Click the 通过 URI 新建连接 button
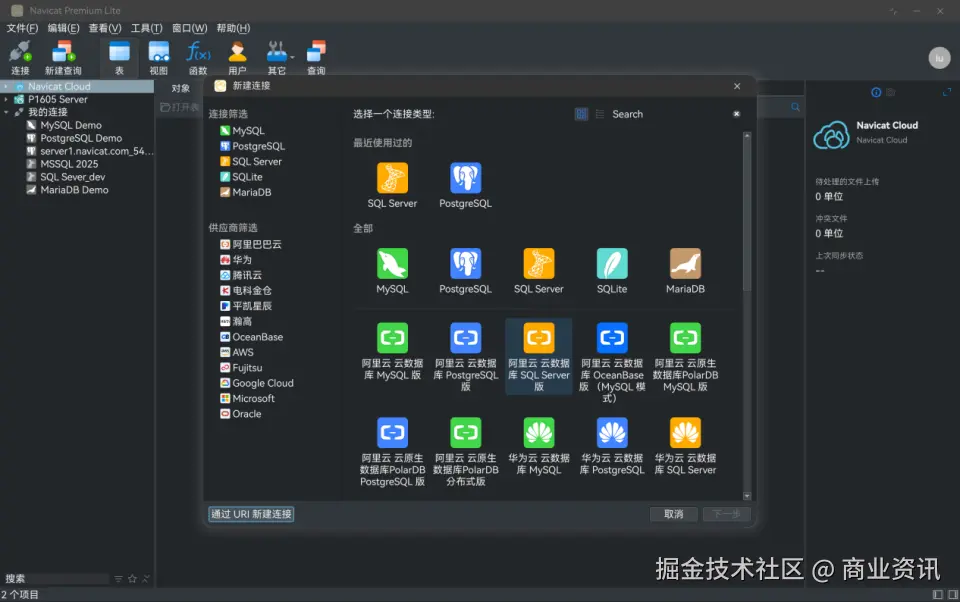Screen dimensions: 960x602 pyautogui.click(x=252, y=514)
